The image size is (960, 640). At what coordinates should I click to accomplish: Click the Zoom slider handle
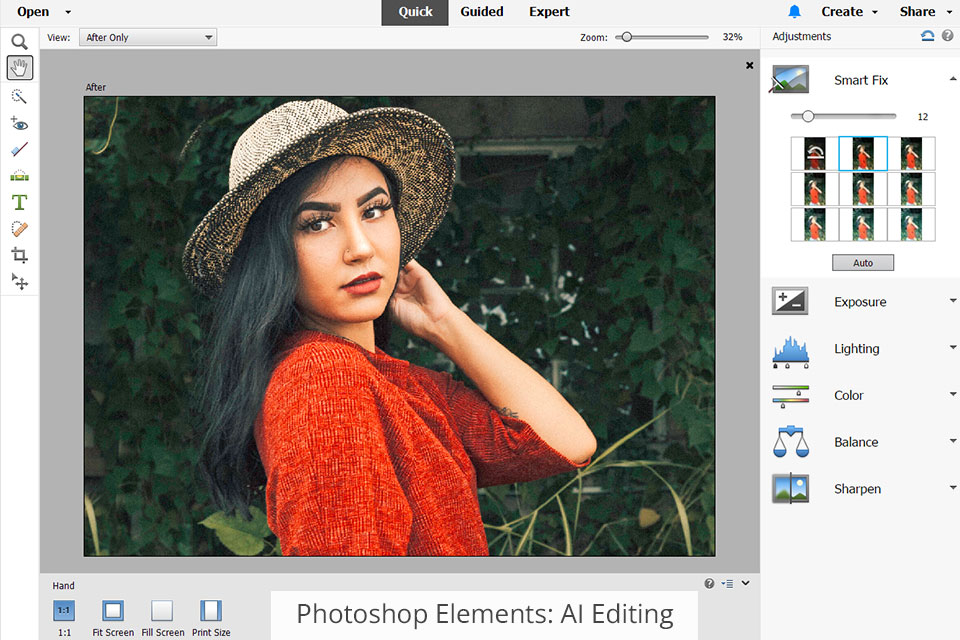pos(626,37)
